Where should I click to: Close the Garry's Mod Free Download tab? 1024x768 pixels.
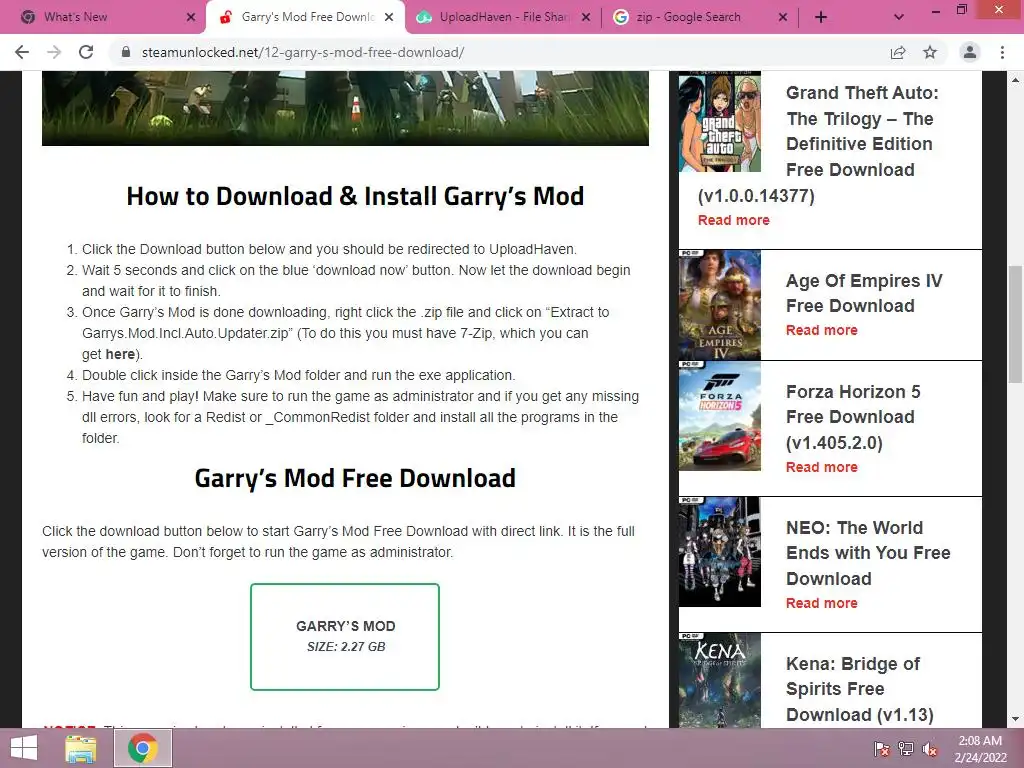[x=389, y=17]
